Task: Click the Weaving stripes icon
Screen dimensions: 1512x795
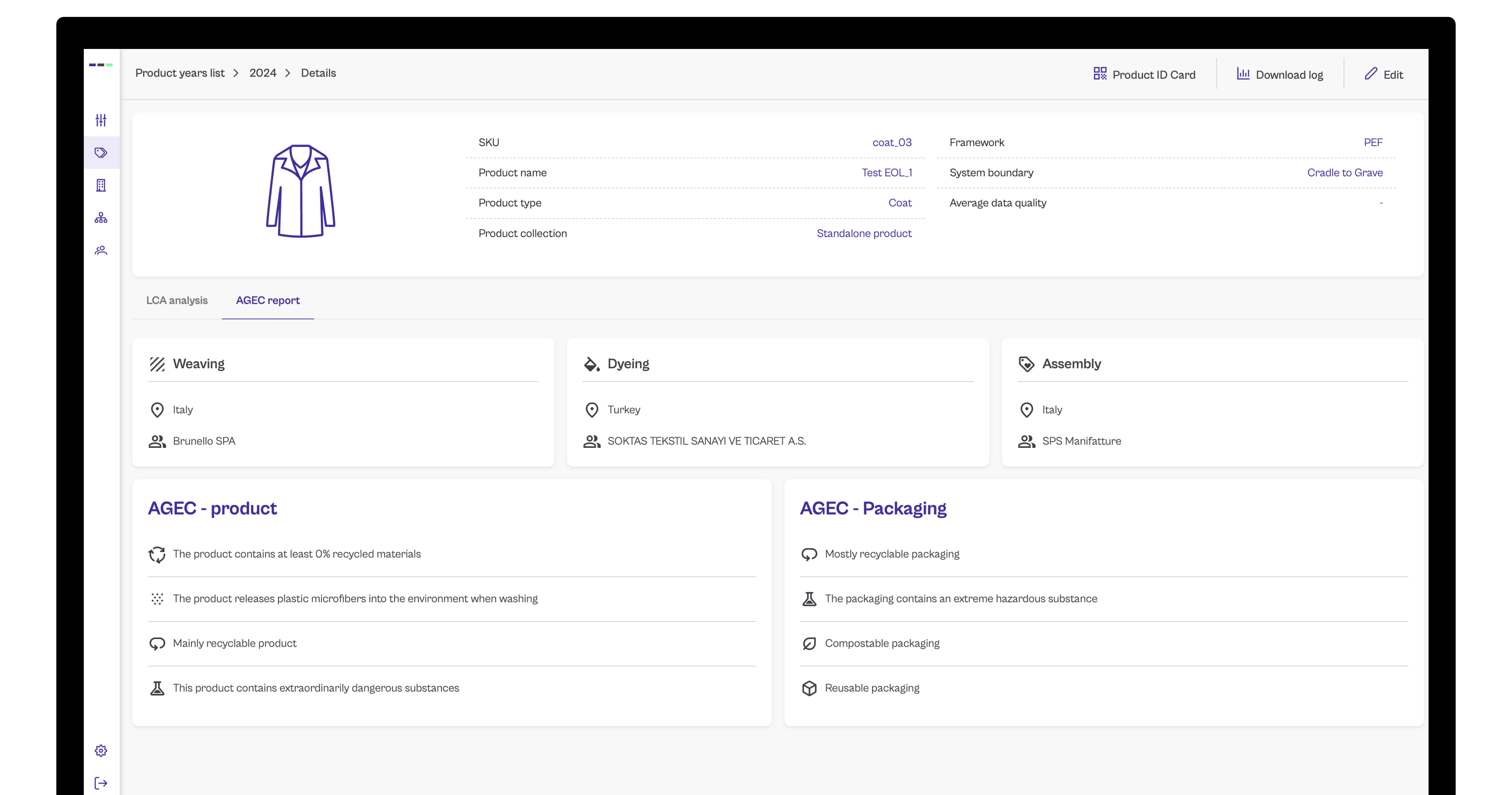Action: pos(157,364)
